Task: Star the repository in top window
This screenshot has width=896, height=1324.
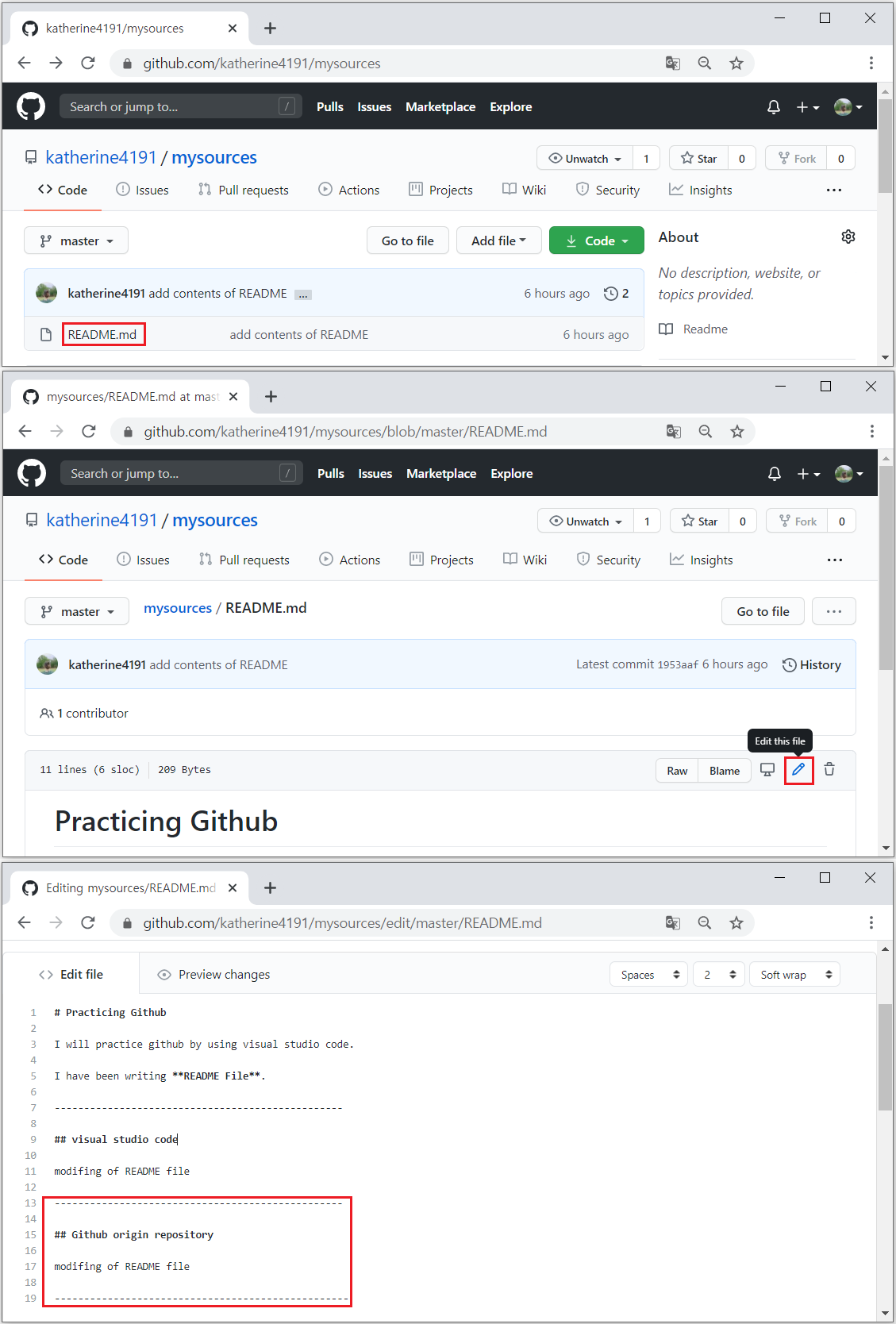Action: pyautogui.click(x=698, y=159)
